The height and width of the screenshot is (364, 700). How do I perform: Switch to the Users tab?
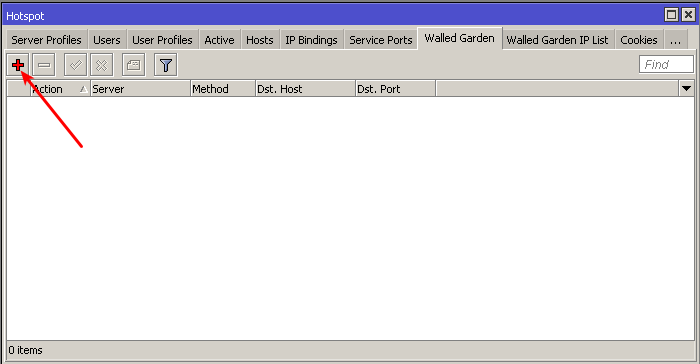pyautogui.click(x=107, y=40)
